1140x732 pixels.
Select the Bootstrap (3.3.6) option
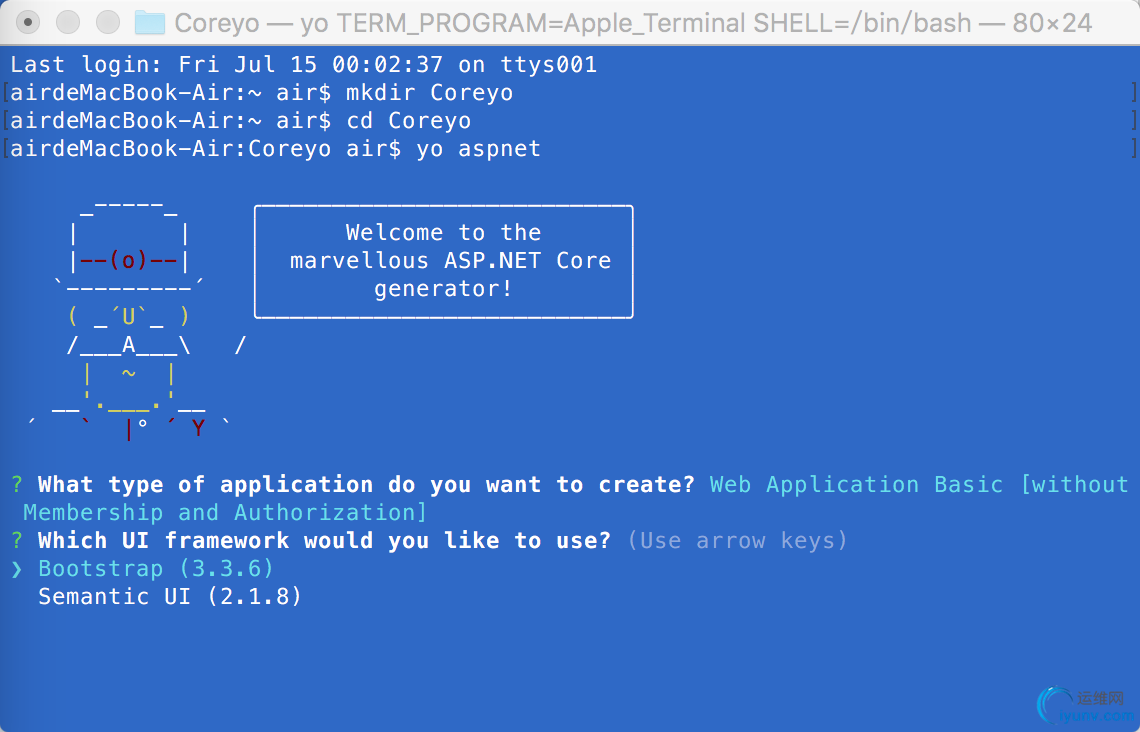click(x=156, y=569)
